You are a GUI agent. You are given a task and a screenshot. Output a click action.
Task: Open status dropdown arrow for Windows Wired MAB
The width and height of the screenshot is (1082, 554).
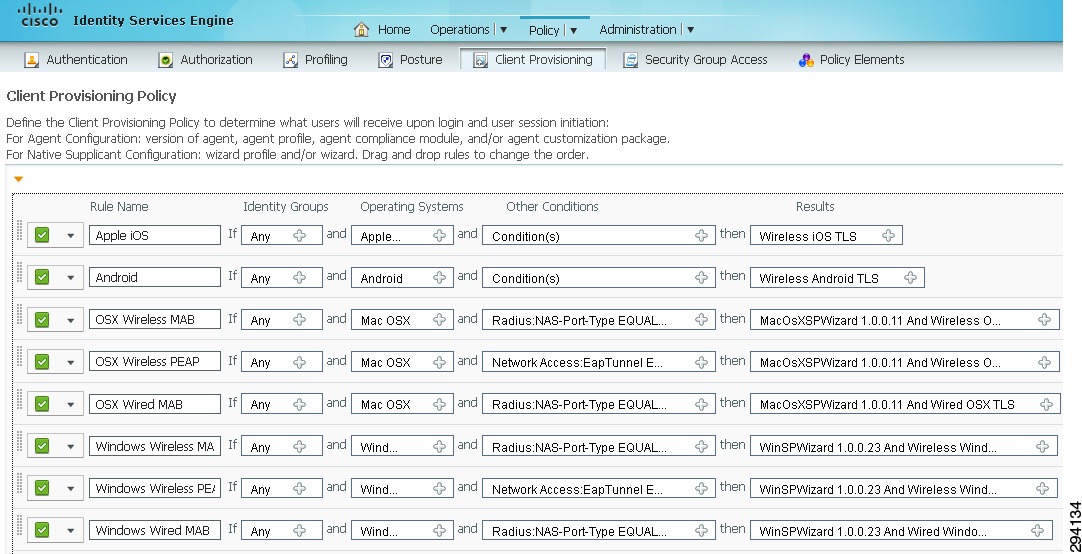tap(70, 531)
